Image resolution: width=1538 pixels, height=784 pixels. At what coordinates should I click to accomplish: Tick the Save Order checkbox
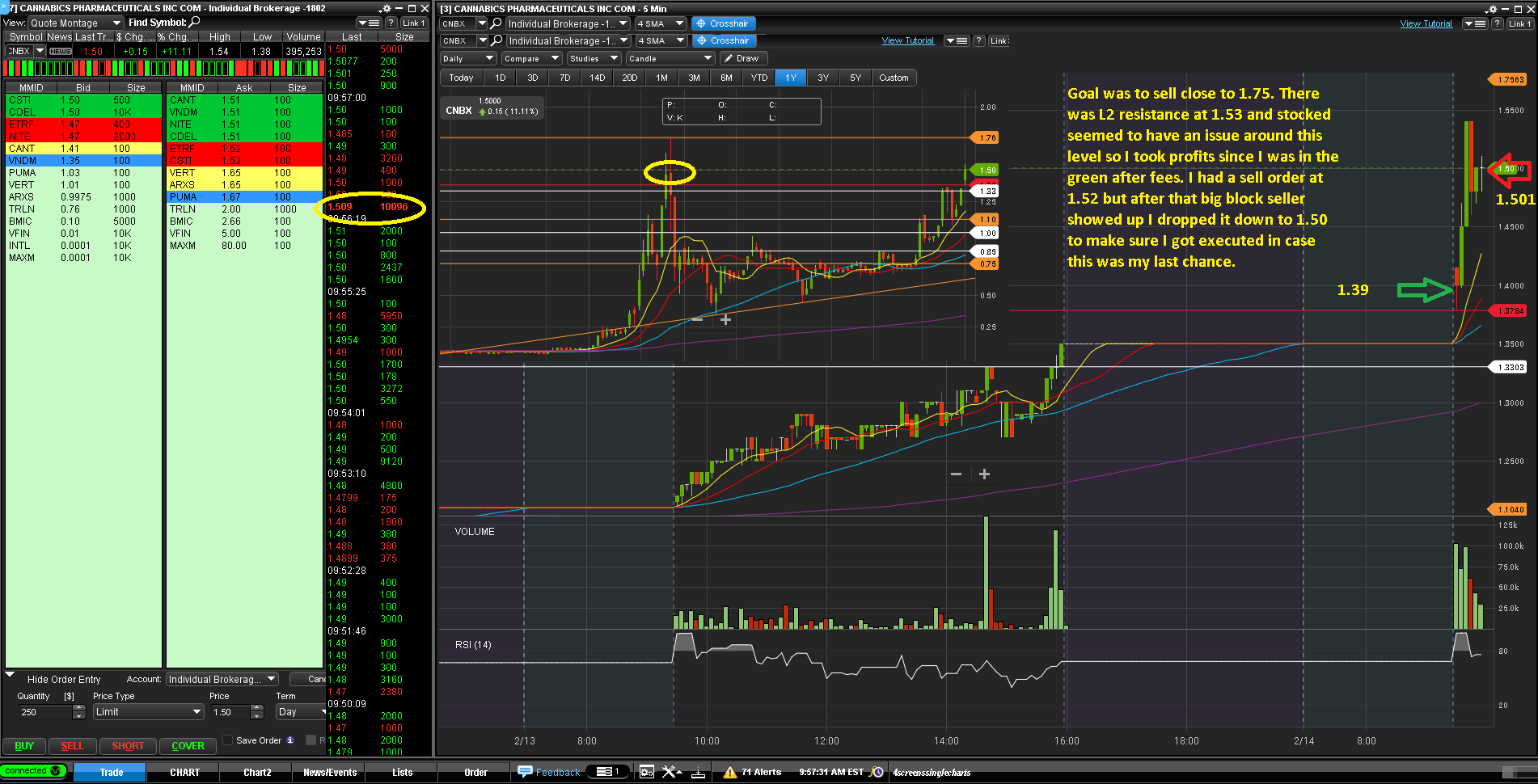point(228,740)
